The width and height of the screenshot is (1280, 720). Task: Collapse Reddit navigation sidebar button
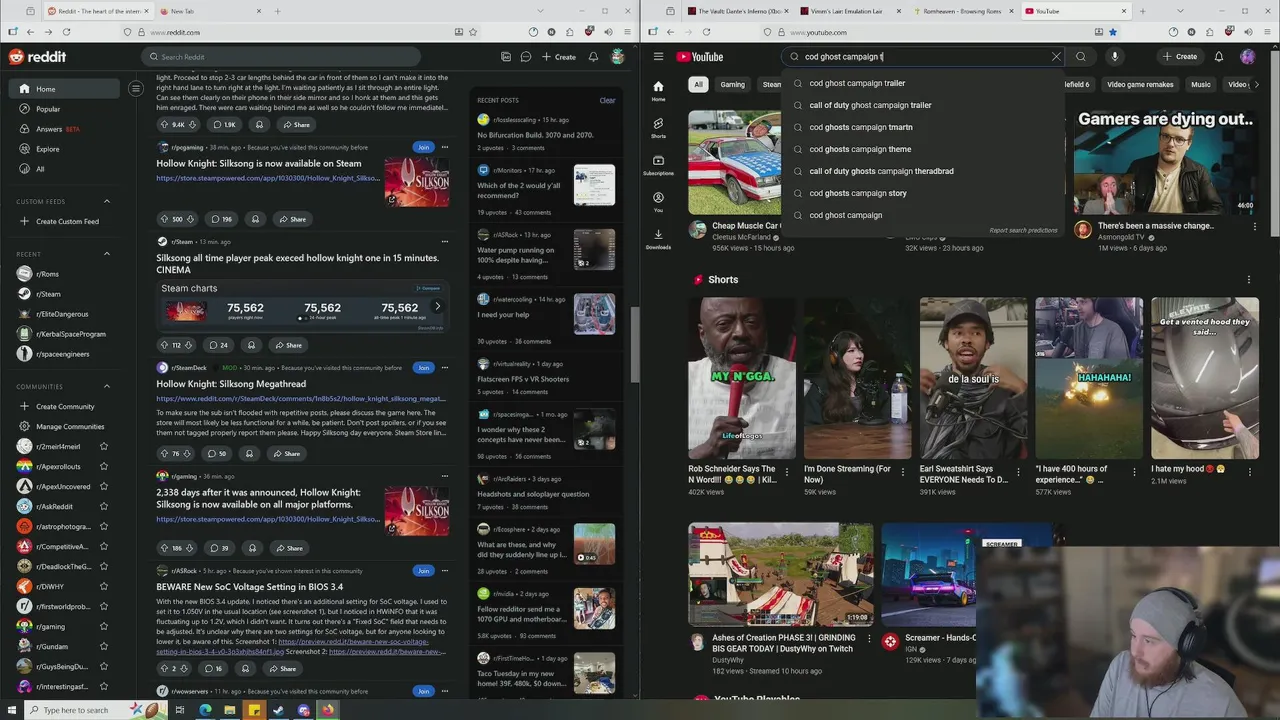(136, 89)
